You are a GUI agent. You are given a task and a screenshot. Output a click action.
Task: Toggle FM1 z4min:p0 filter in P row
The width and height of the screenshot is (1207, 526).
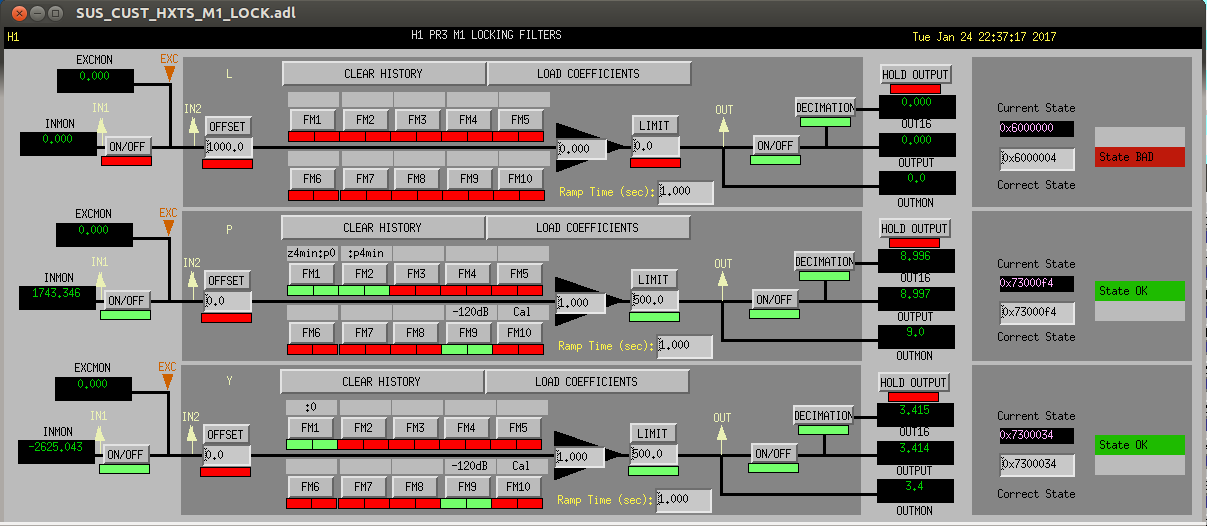pos(312,274)
